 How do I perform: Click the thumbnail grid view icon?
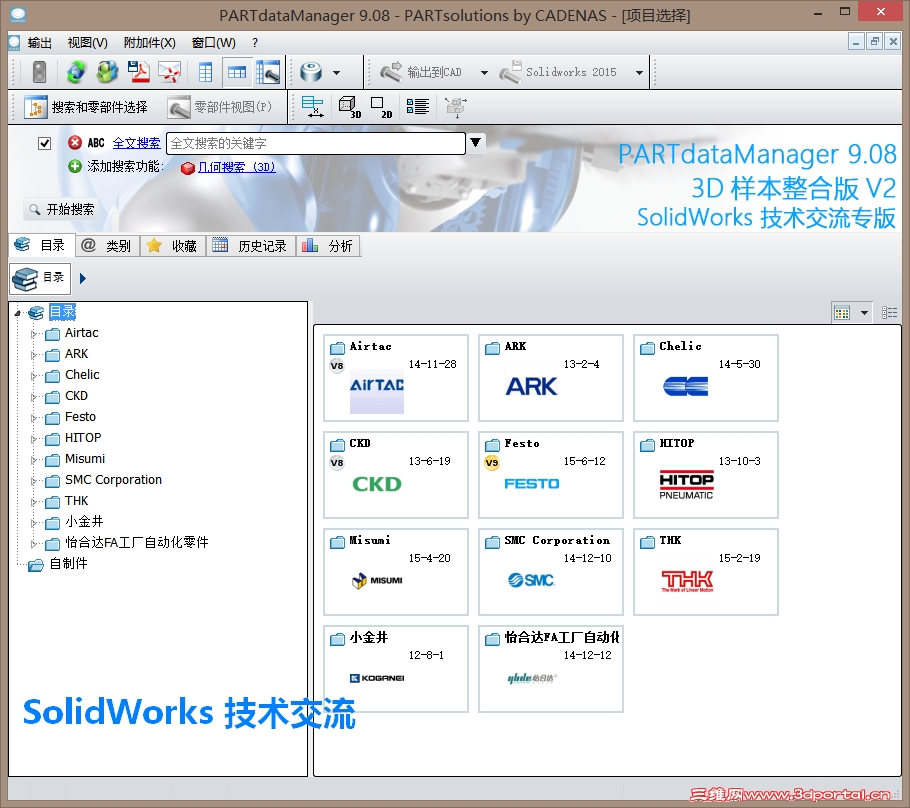point(842,313)
